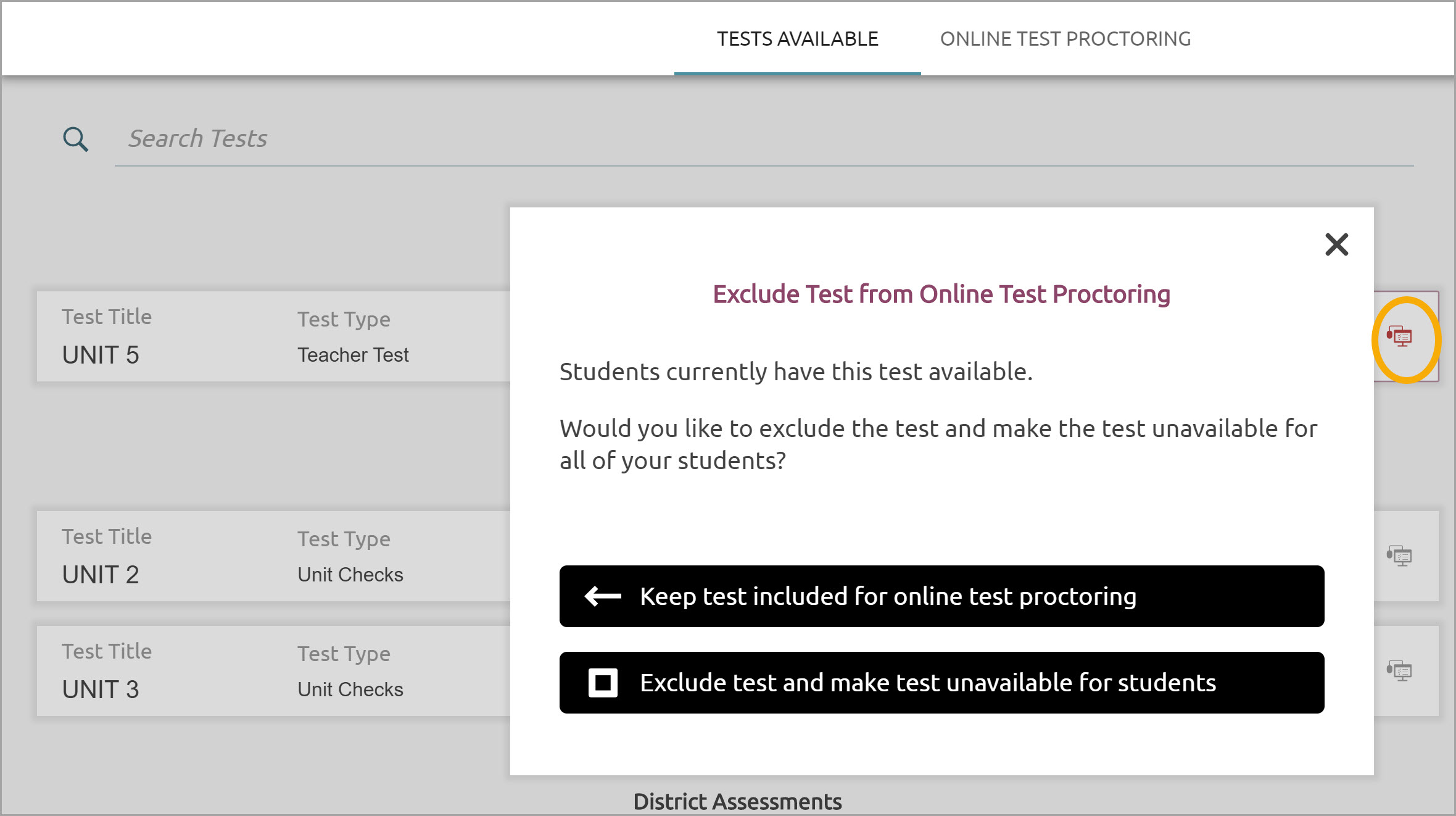Dismiss the exclude dialog using the X icon

[1336, 244]
